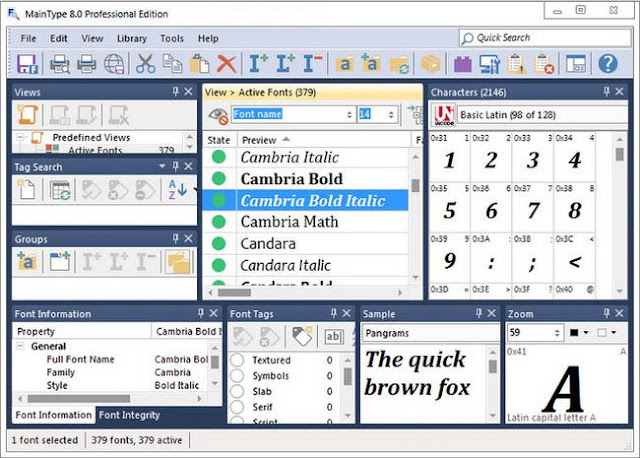Toggle the Serif tag checkbox
Image resolution: width=640 pixels, height=458 pixels.
click(x=237, y=407)
